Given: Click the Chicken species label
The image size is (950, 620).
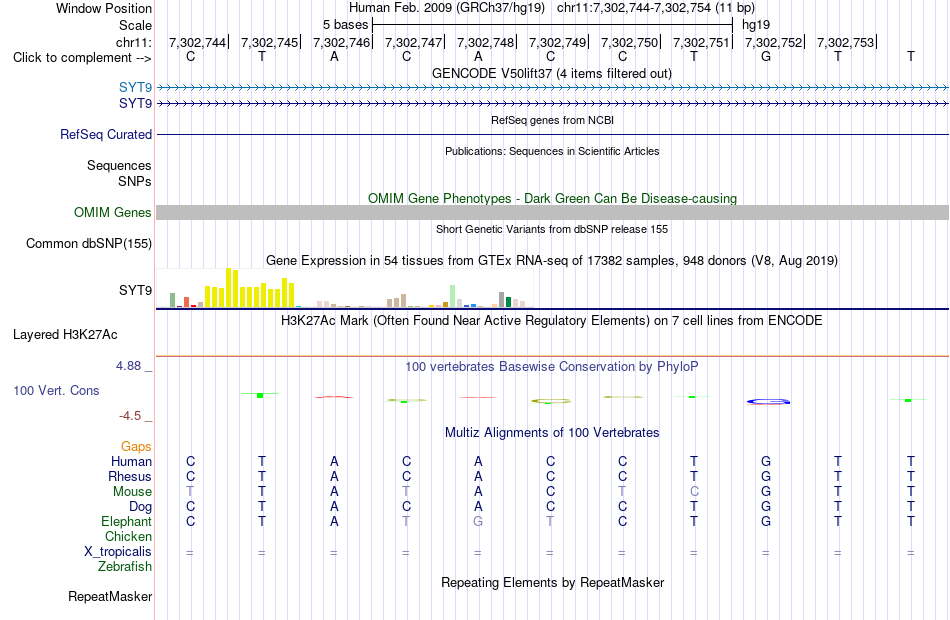Looking at the screenshot, I should click(x=128, y=537).
